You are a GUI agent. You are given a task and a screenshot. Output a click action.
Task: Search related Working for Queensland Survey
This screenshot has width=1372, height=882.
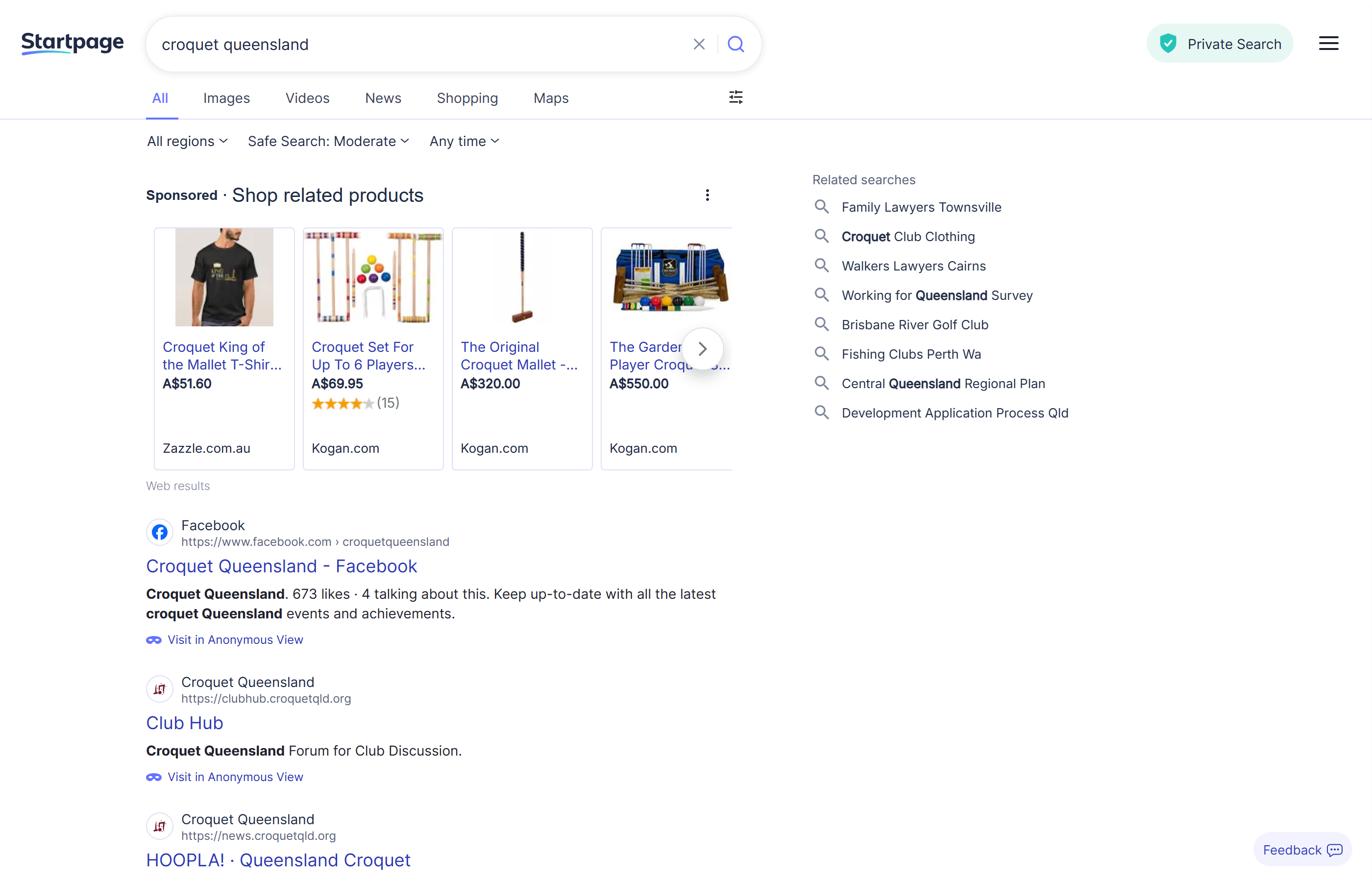(x=937, y=295)
